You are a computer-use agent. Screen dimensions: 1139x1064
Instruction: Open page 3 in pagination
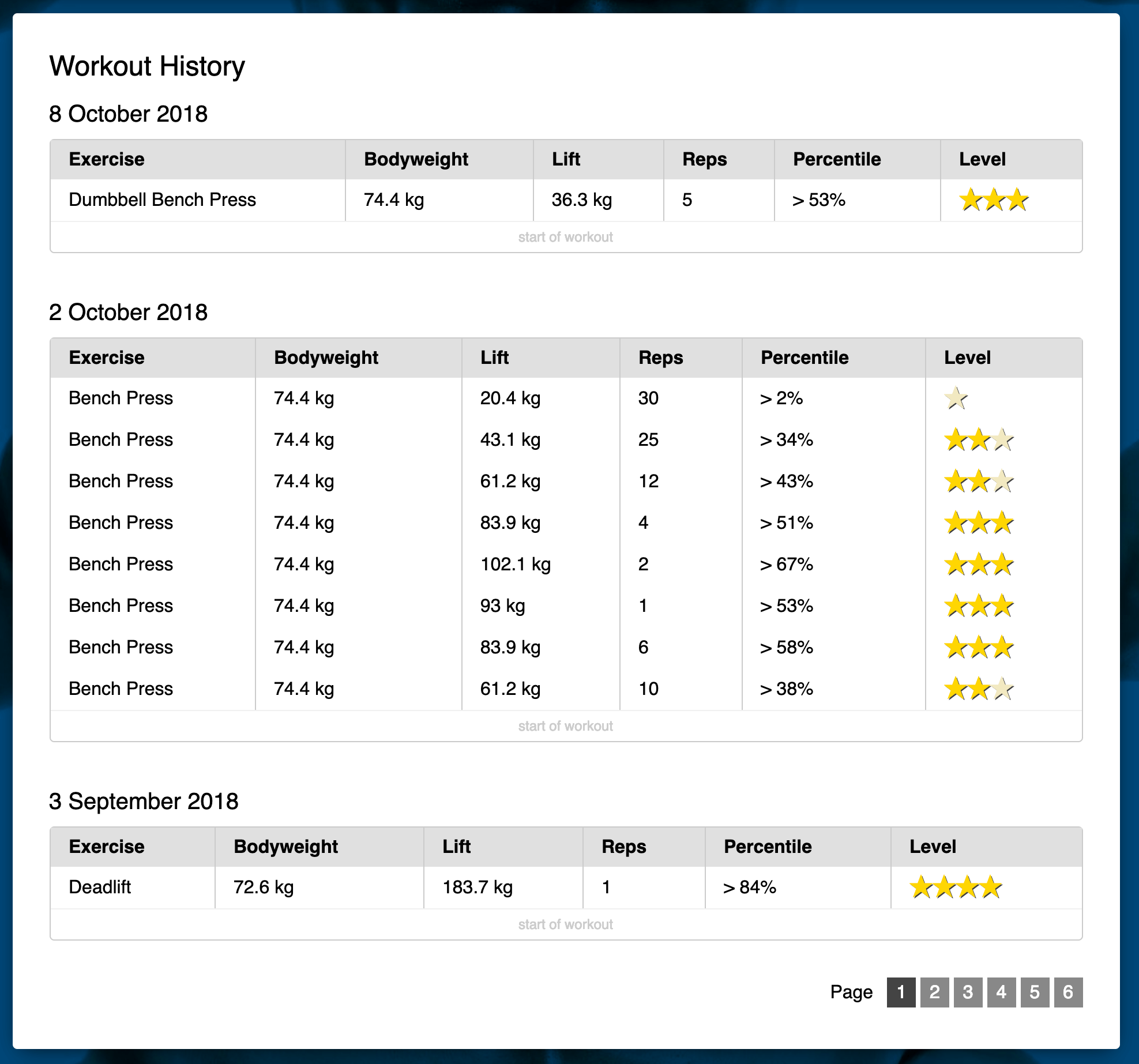click(968, 992)
